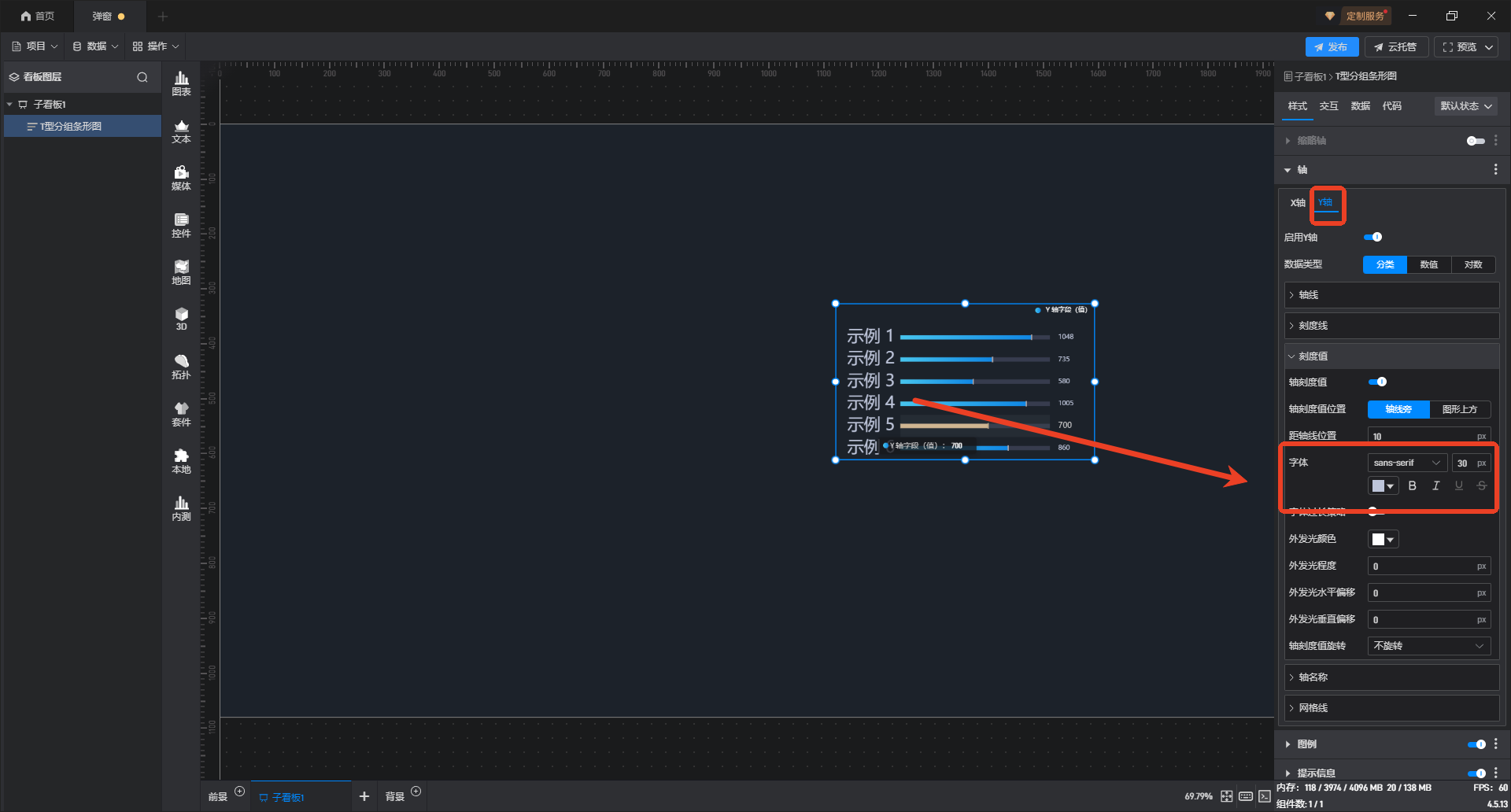Select the 文本 text component icon

click(x=181, y=131)
